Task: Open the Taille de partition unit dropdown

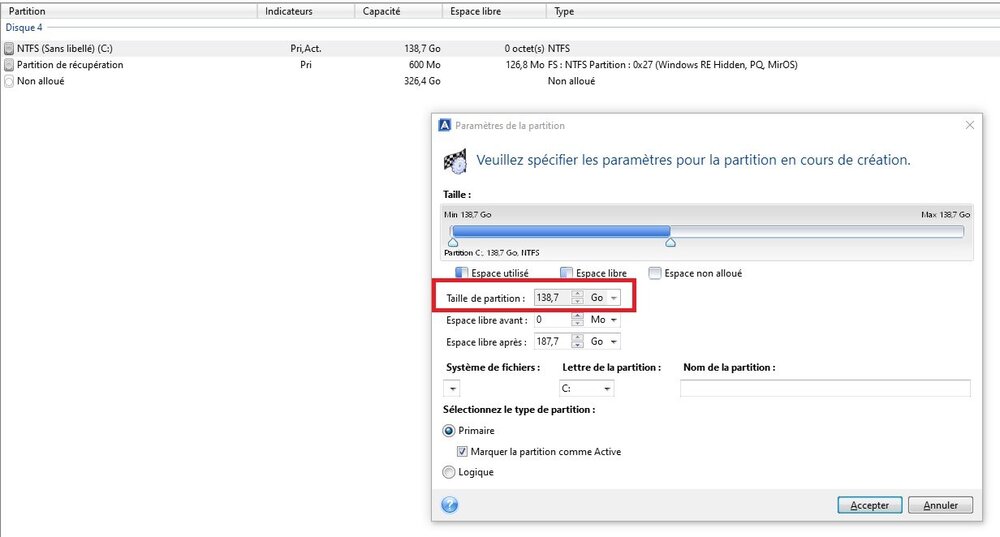Action: (605, 298)
